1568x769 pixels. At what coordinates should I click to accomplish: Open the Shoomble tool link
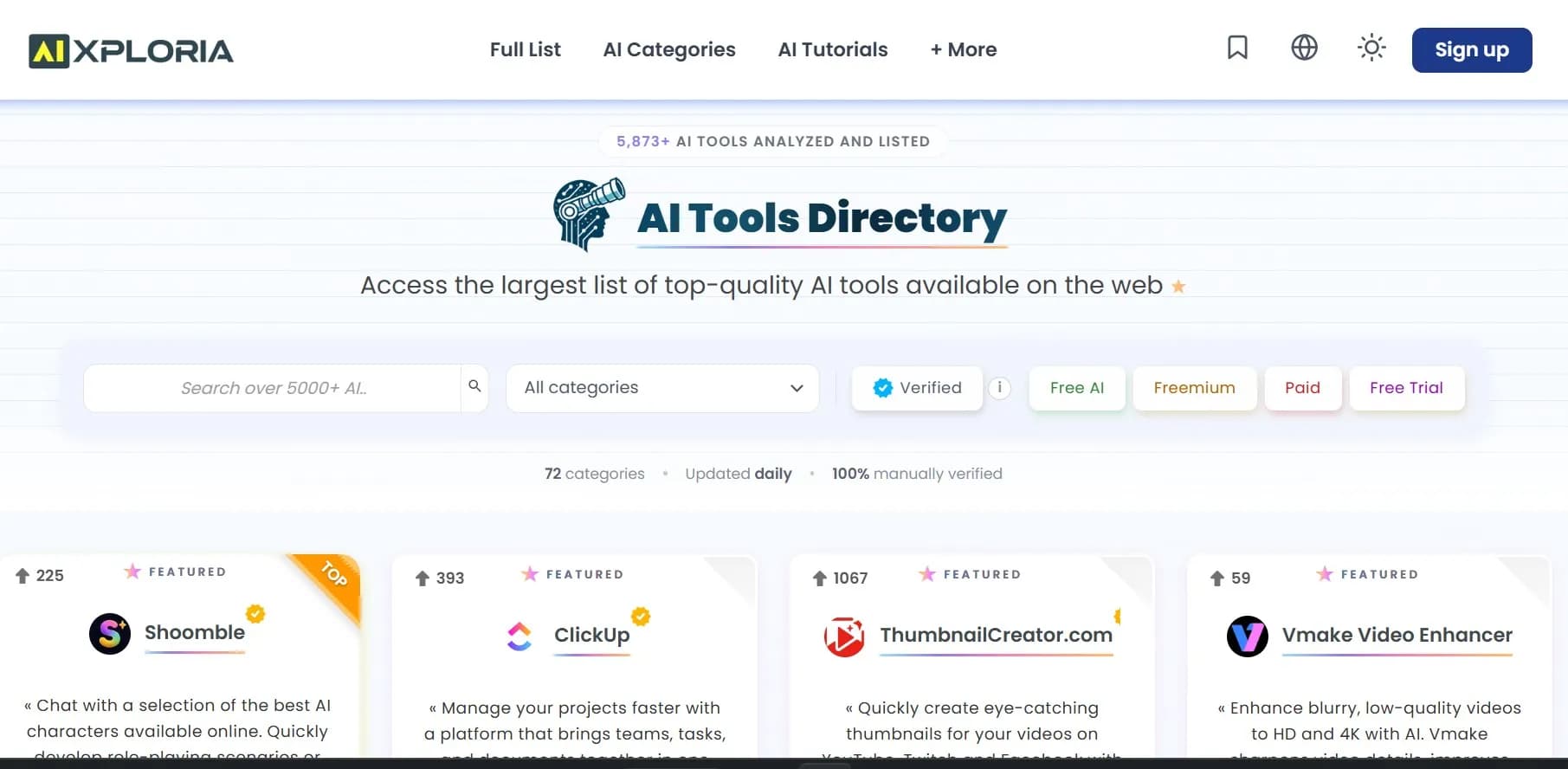(195, 632)
